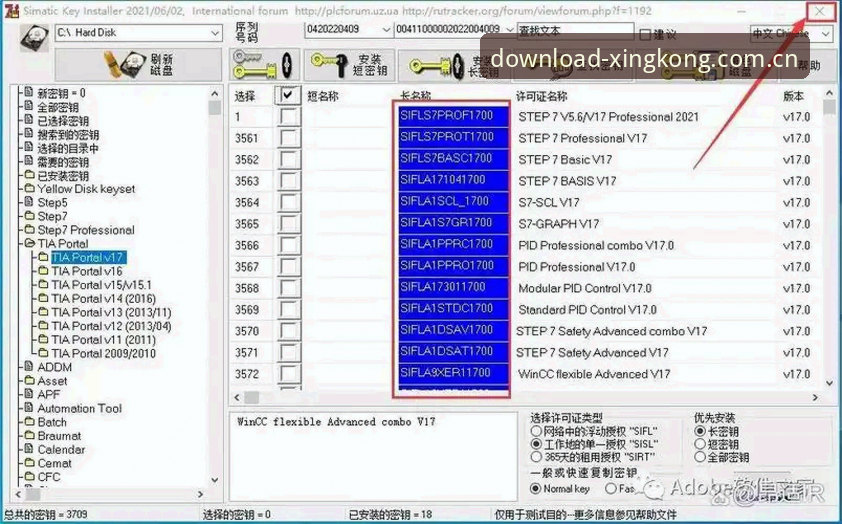The image size is (842, 524).
Task: Select TIA Portal v15/v15.1 in the tree
Action: point(101,285)
